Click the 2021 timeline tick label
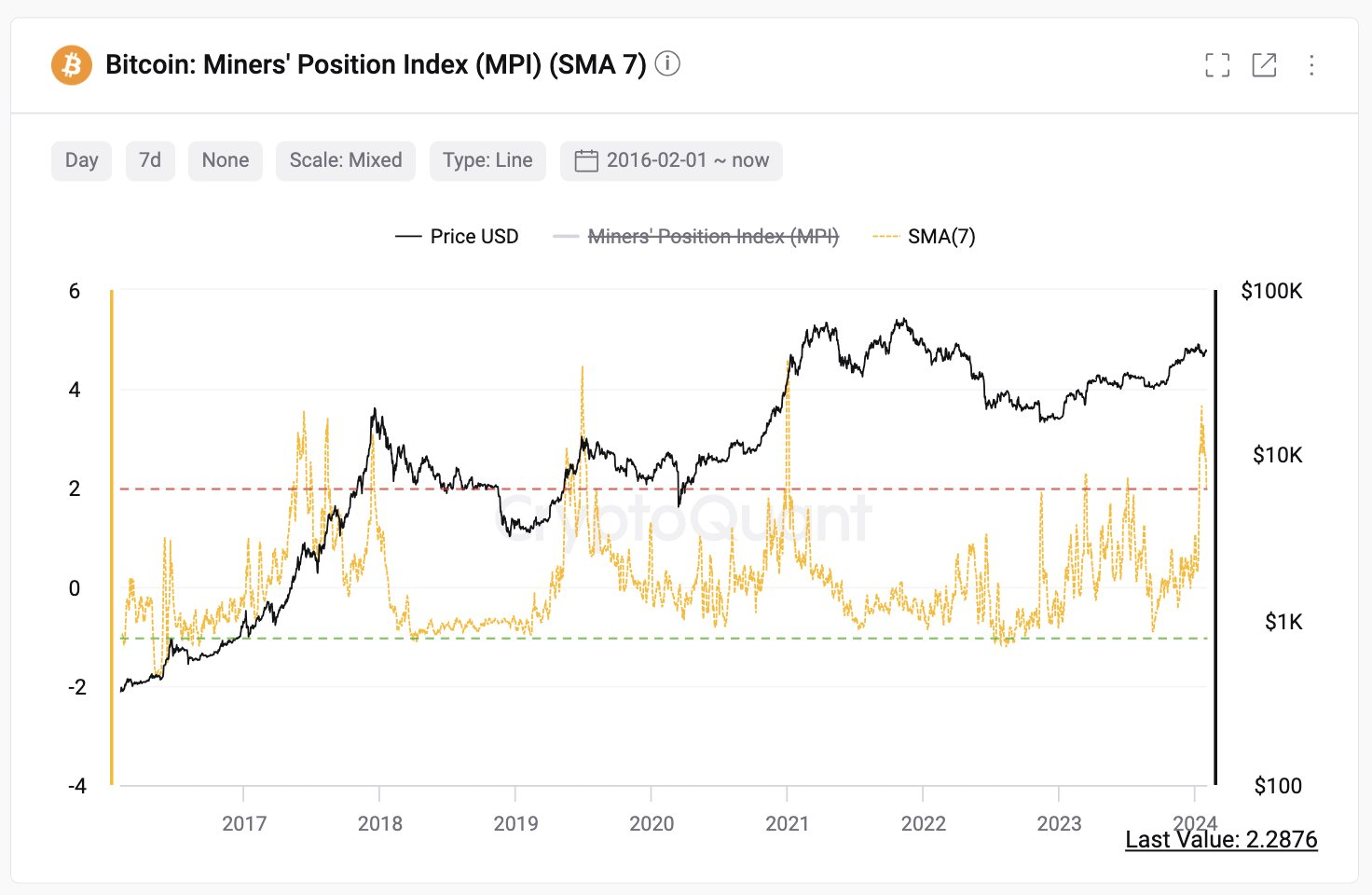Screen dimensions: 1372x895 787,823
